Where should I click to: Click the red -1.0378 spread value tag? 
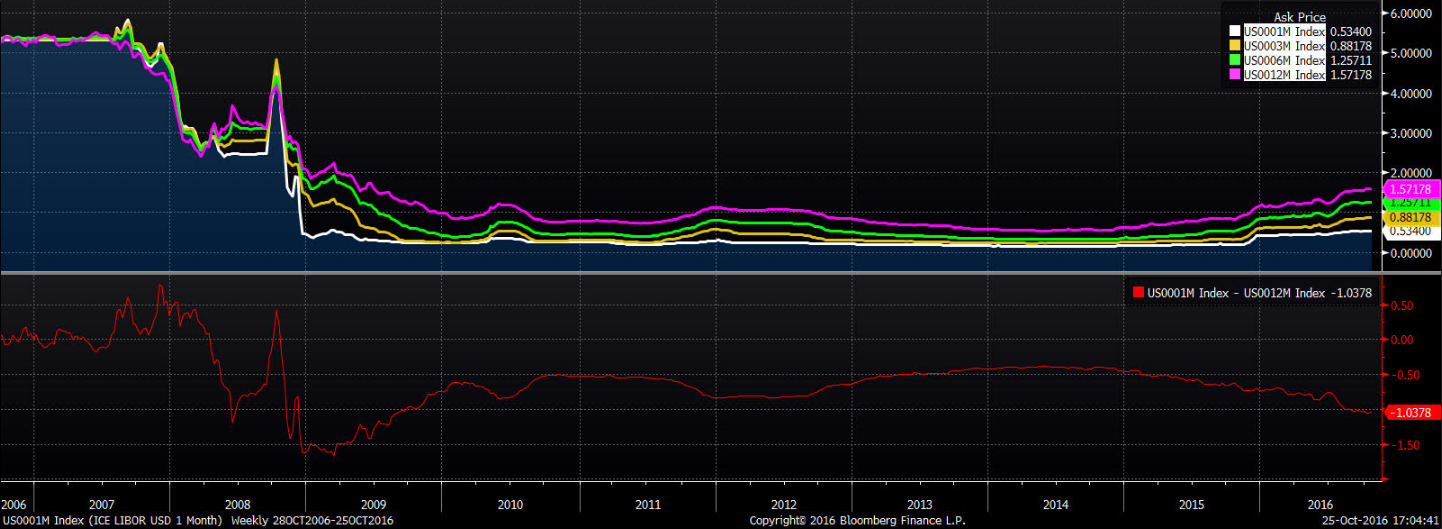tap(1408, 412)
